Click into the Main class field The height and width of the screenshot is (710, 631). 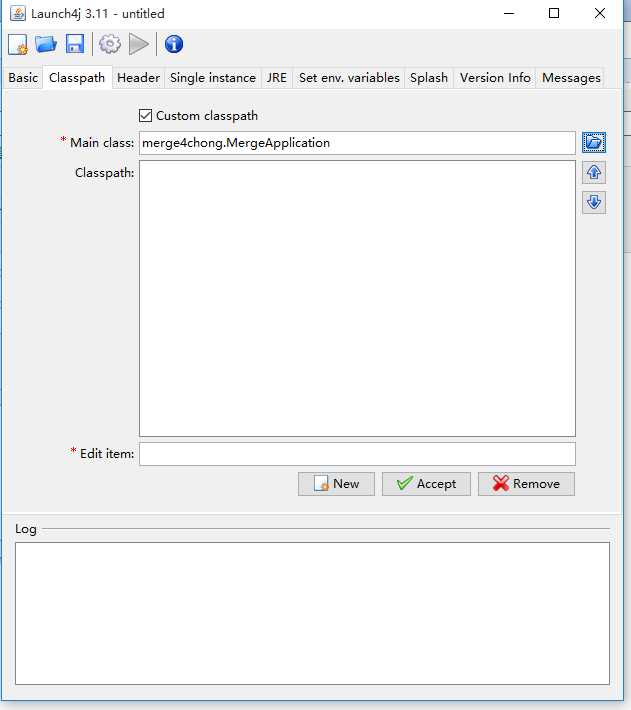coord(357,143)
